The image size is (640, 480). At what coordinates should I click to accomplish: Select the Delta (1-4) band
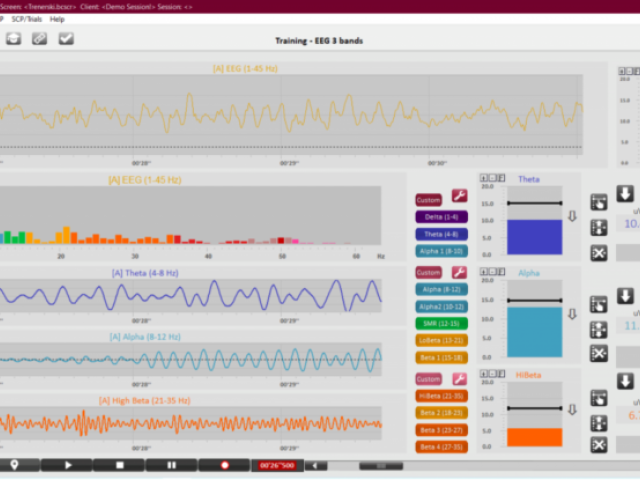coord(441,216)
